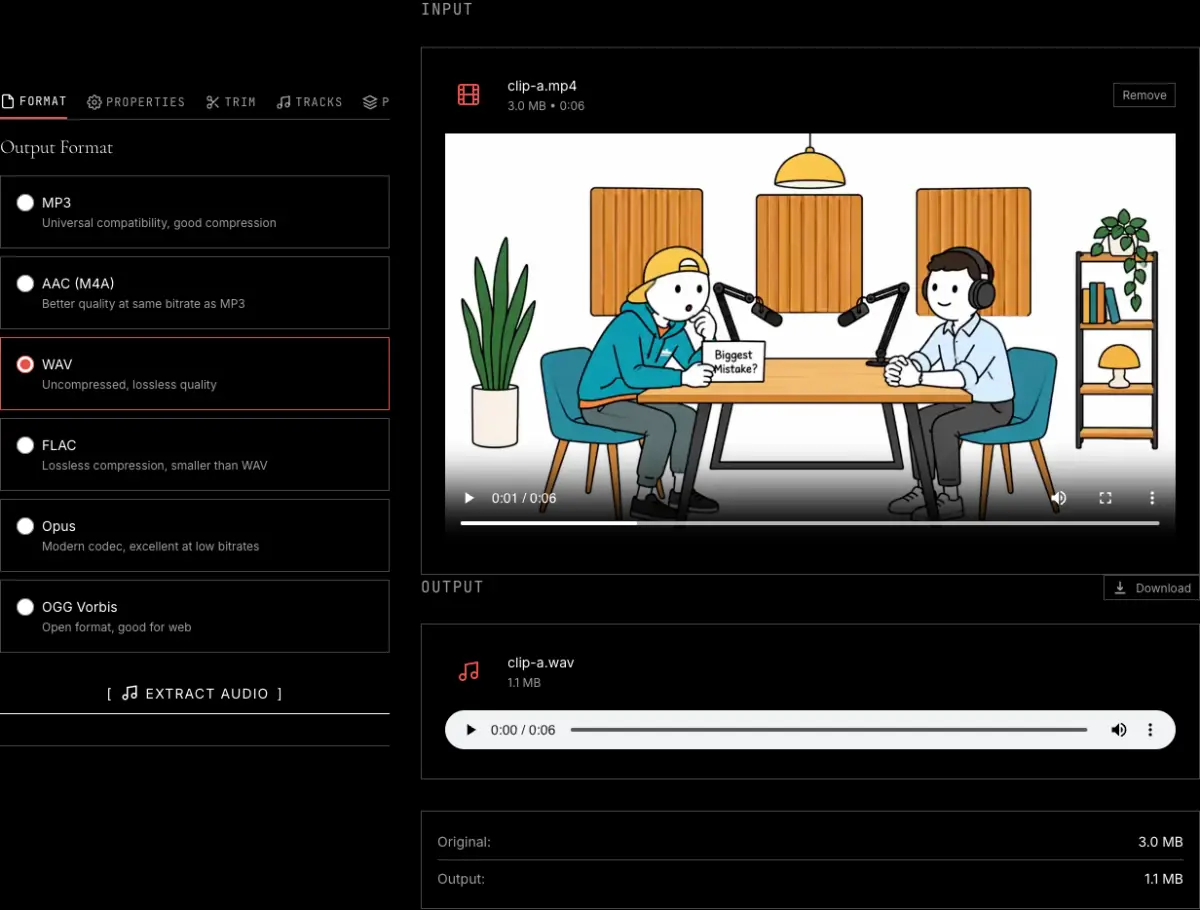Open the Properties tab
The height and width of the screenshot is (910, 1200).
point(136,102)
